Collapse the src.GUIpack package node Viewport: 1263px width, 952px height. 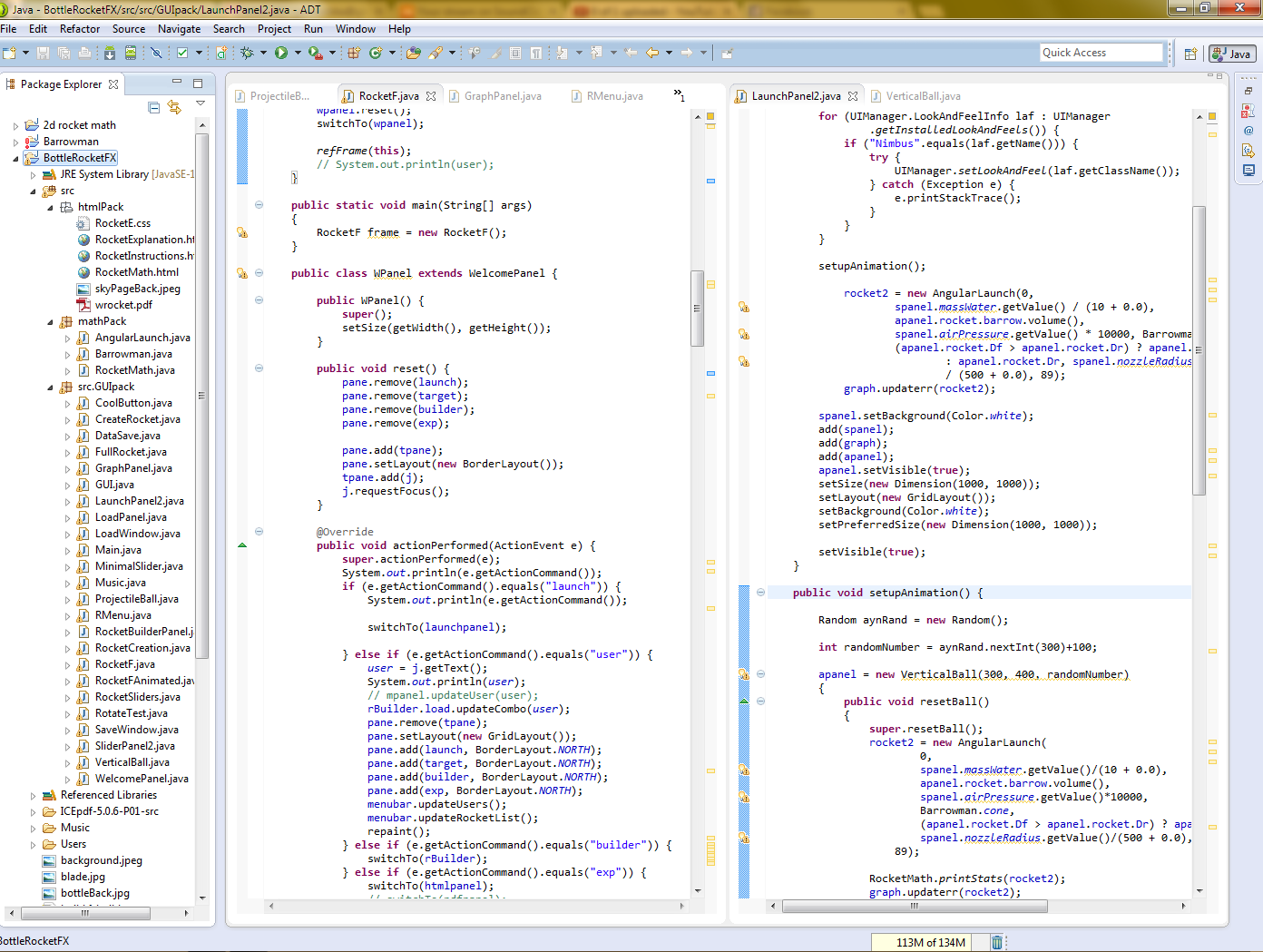[50, 388]
